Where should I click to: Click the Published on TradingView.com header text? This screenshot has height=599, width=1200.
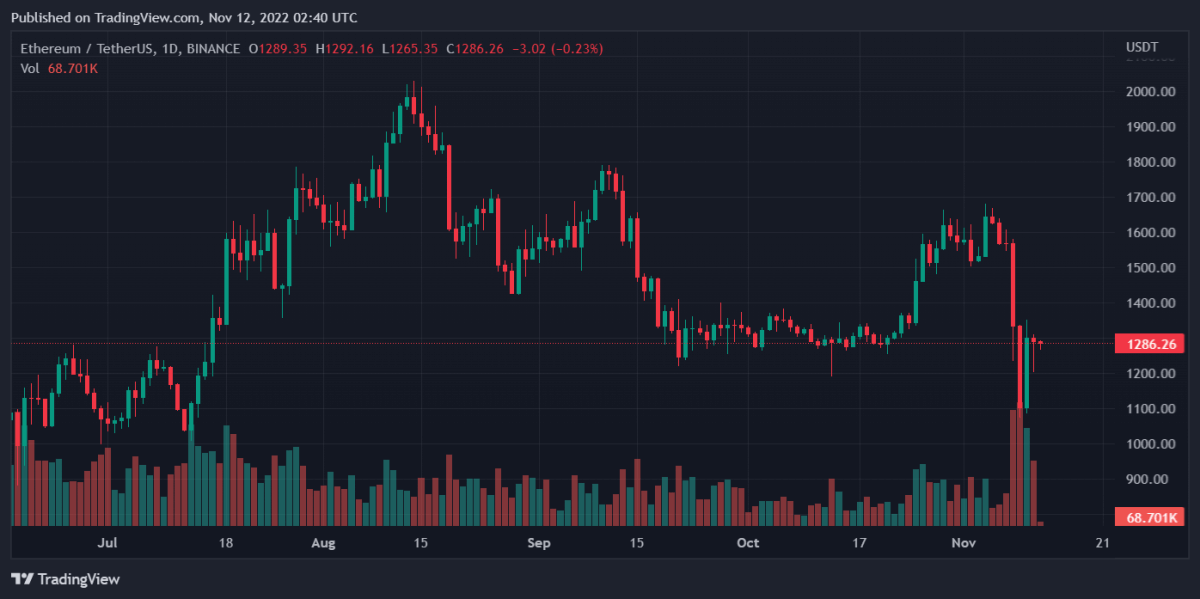pyautogui.click(x=184, y=17)
